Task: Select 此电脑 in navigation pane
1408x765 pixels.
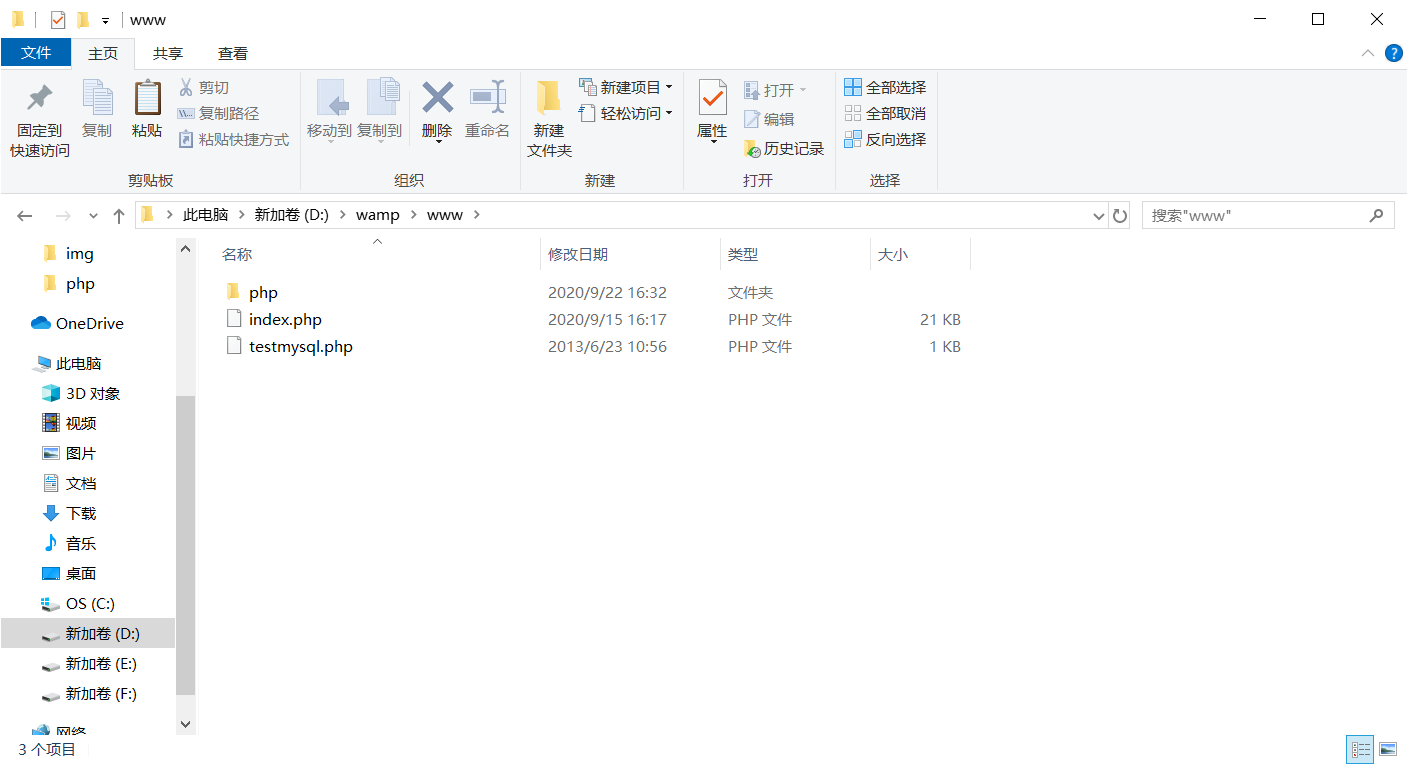Action: point(78,364)
